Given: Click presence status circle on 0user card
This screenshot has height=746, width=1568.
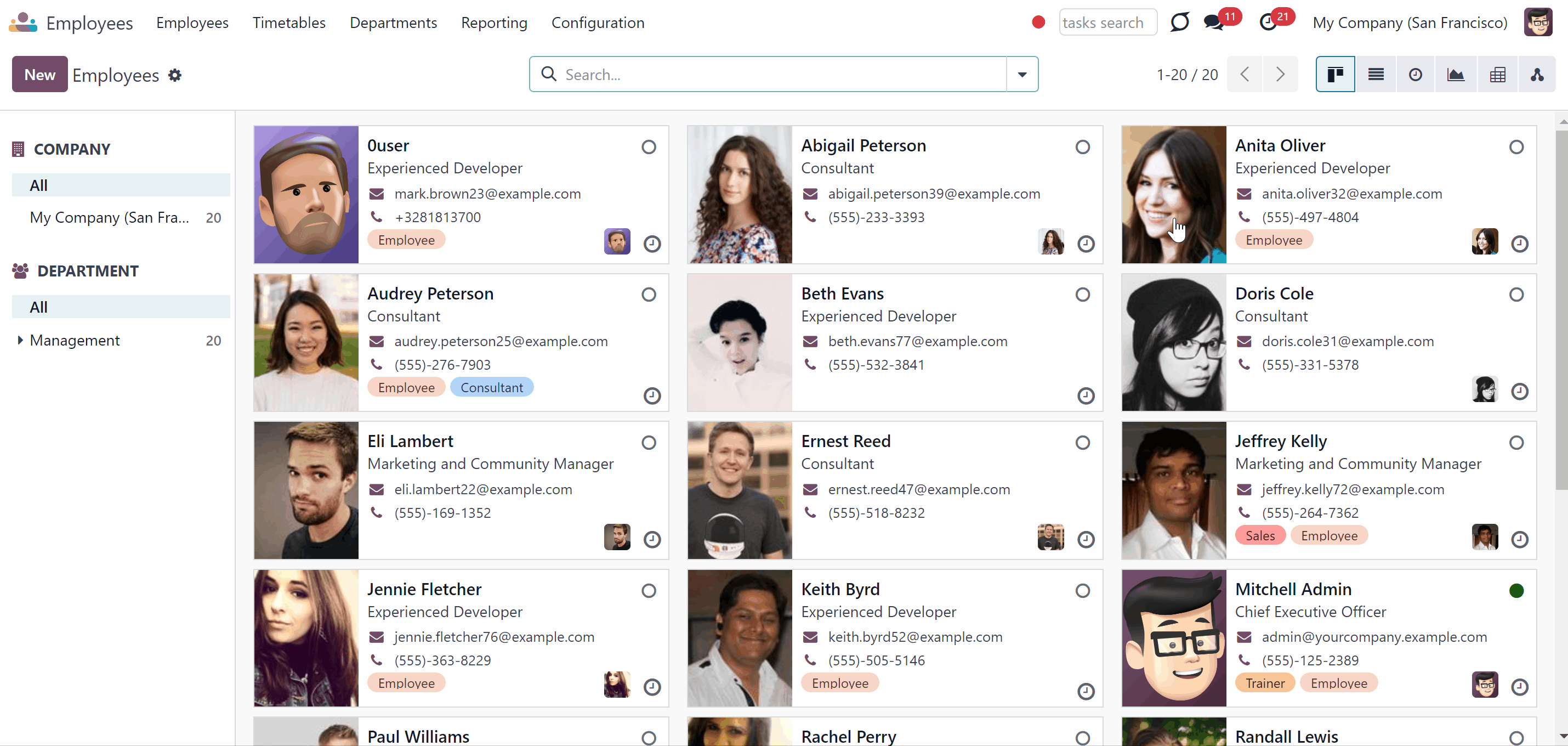Looking at the screenshot, I should point(649,147).
